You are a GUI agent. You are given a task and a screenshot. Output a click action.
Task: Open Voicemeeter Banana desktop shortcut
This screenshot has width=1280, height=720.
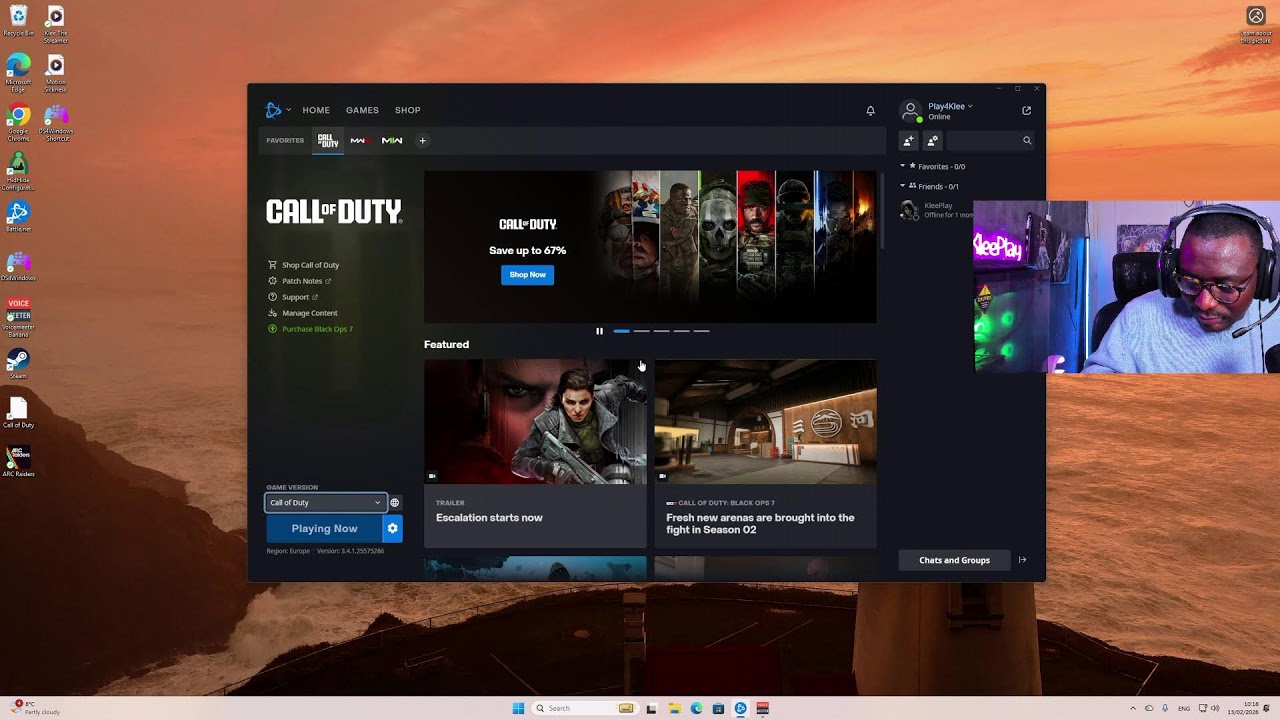click(x=18, y=318)
